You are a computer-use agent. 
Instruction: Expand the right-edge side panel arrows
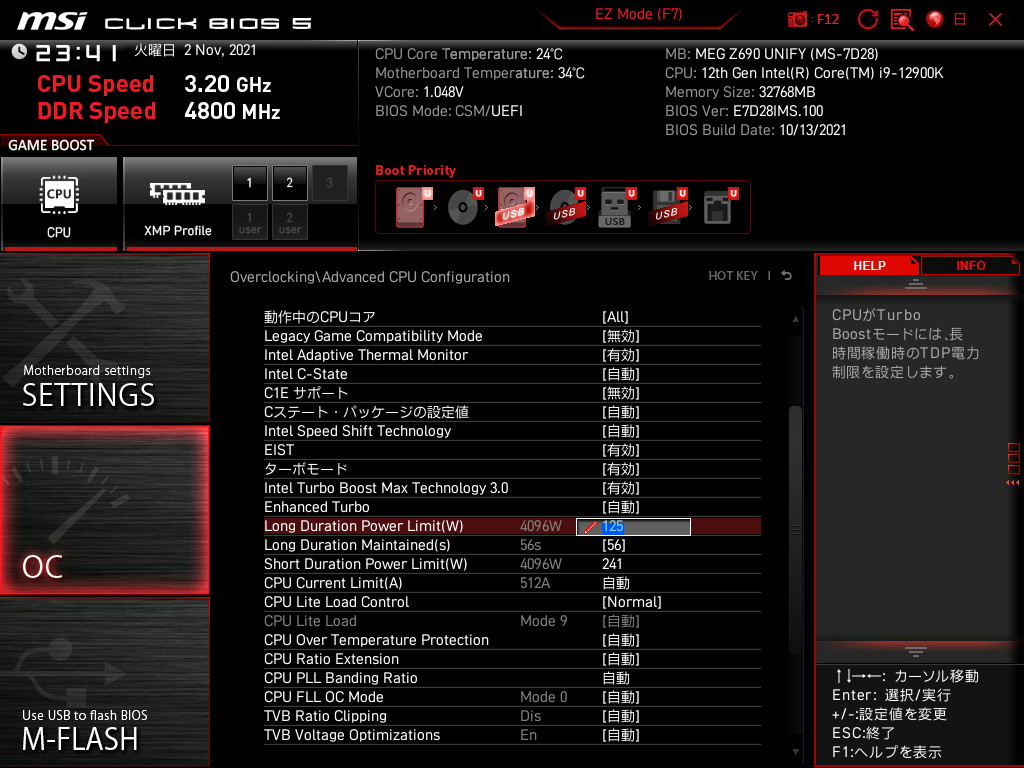[x=1013, y=483]
